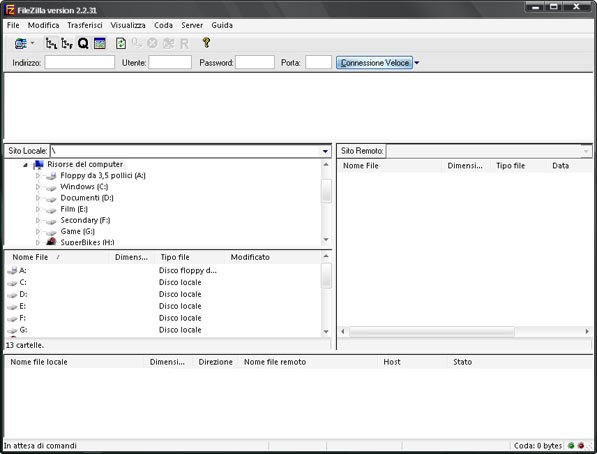Open the Site Manager icon
This screenshot has height=454, width=597.
[x=21, y=43]
